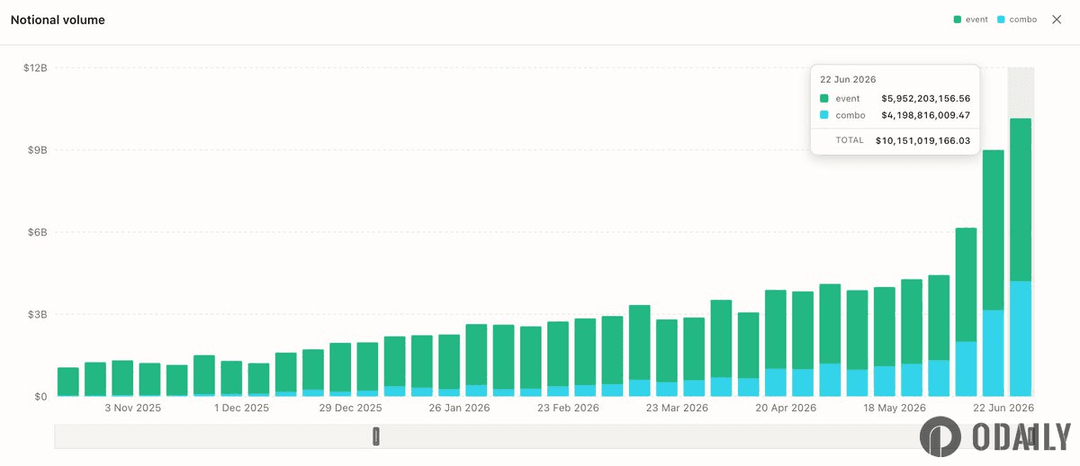
Task: Click total value $10,151,019,166.03 in tooltip
Action: click(923, 140)
